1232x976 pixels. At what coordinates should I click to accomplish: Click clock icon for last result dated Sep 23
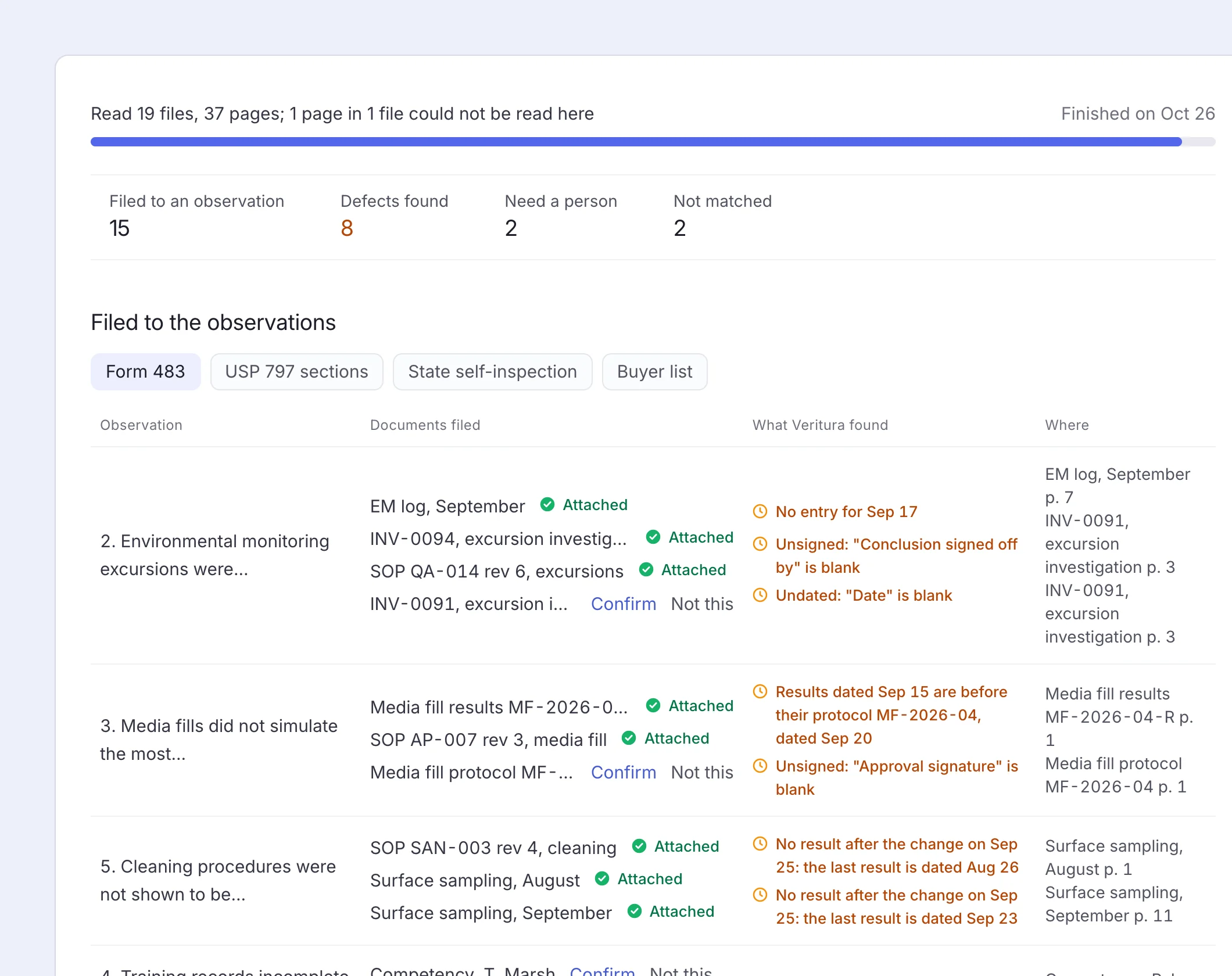coord(760,895)
